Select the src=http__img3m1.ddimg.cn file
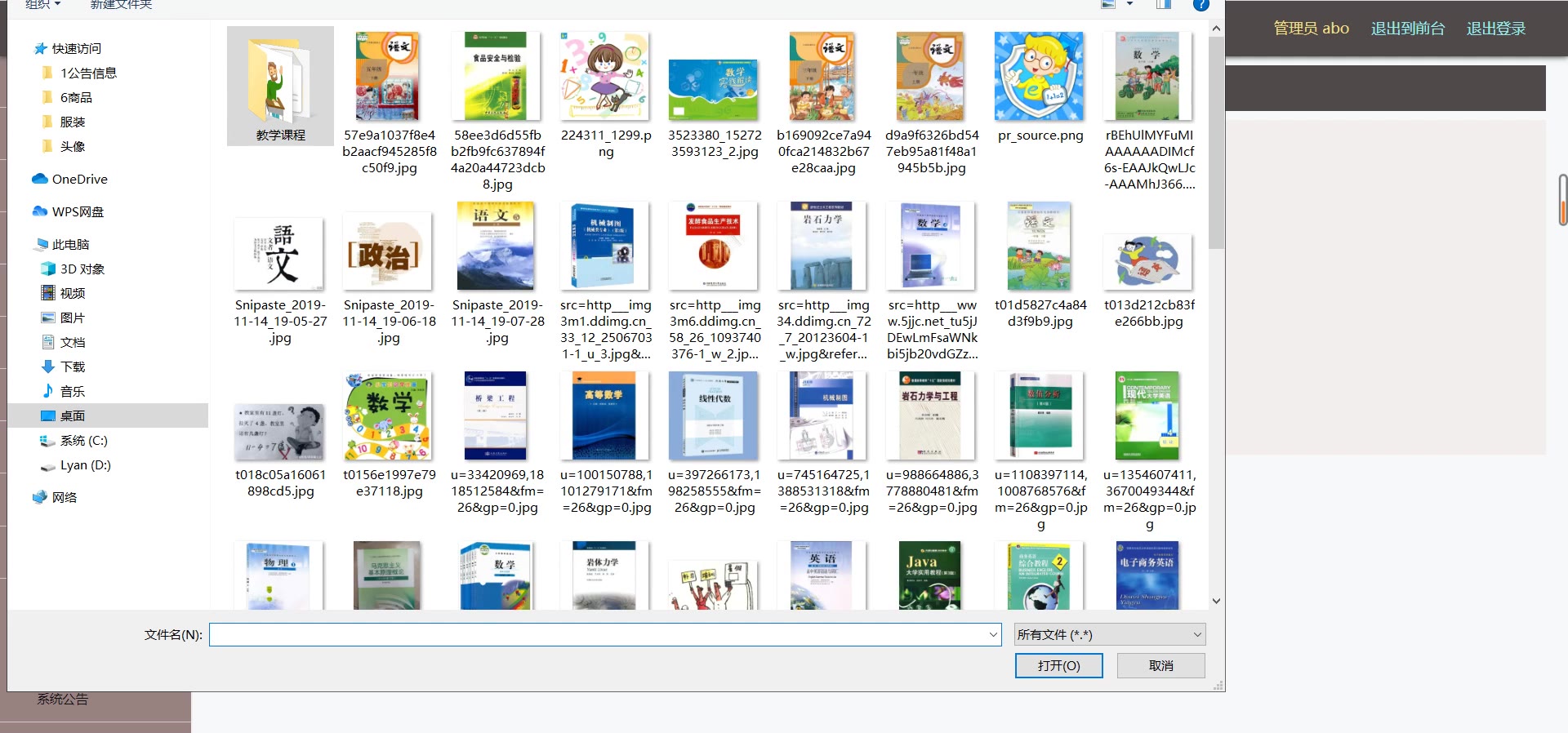Screen dimensions: 1568x733 (606, 282)
